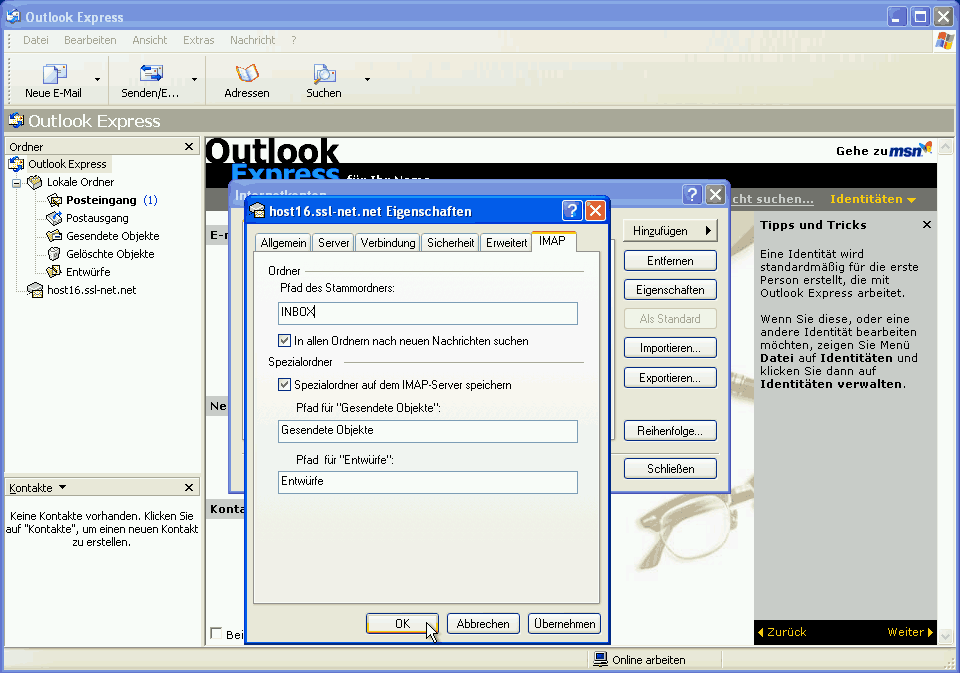960x673 pixels.
Task: Click the INBOX root folder path field
Action: click(x=428, y=312)
